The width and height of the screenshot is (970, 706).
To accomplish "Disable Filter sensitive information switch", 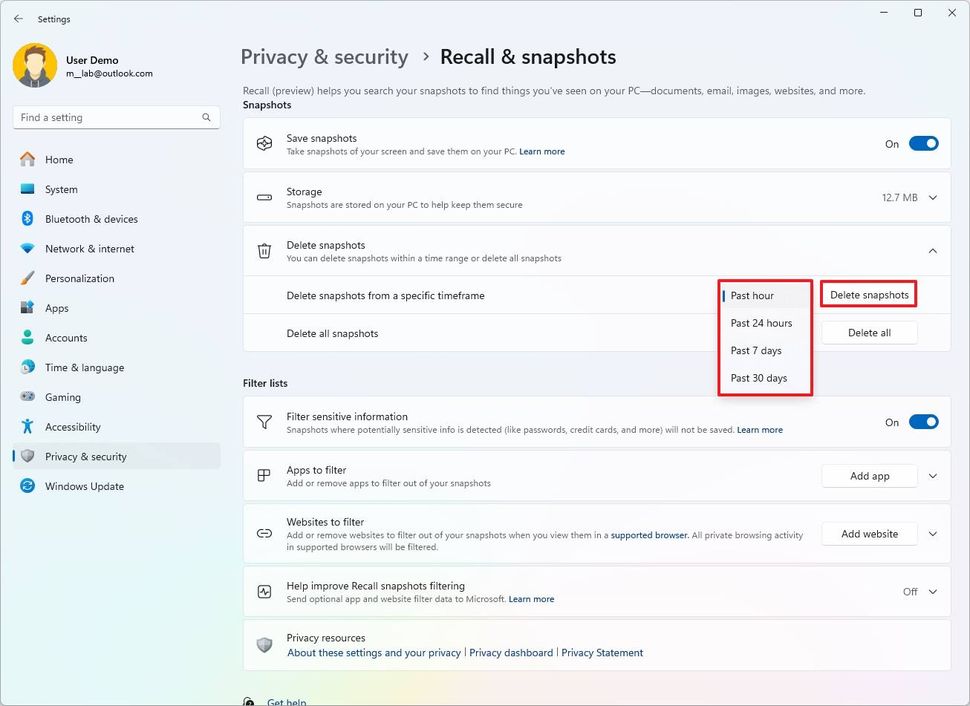I will pos(923,422).
